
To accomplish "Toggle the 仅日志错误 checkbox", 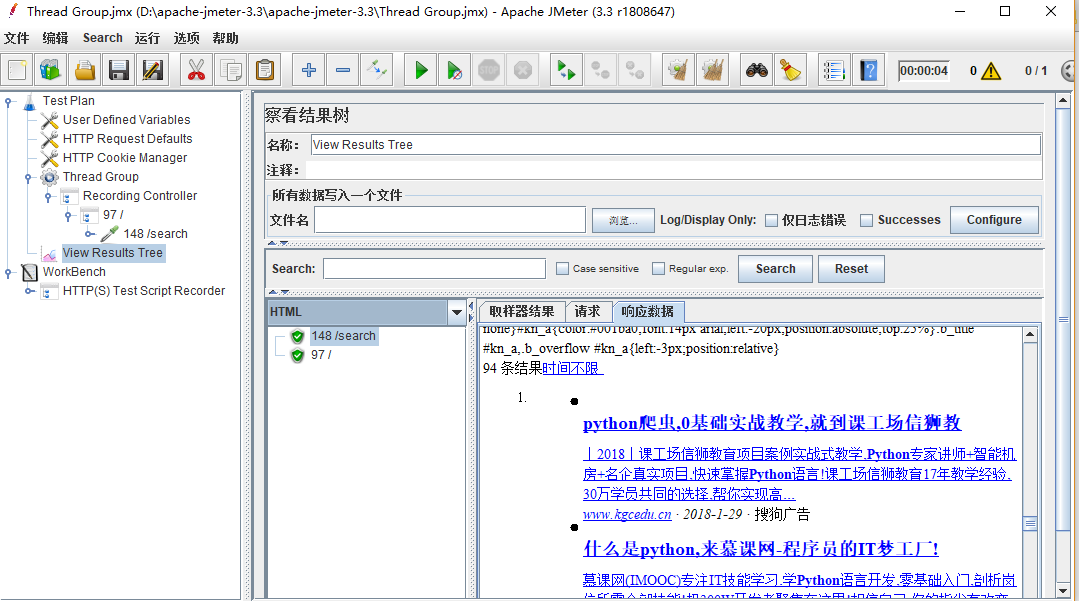I will [771, 220].
